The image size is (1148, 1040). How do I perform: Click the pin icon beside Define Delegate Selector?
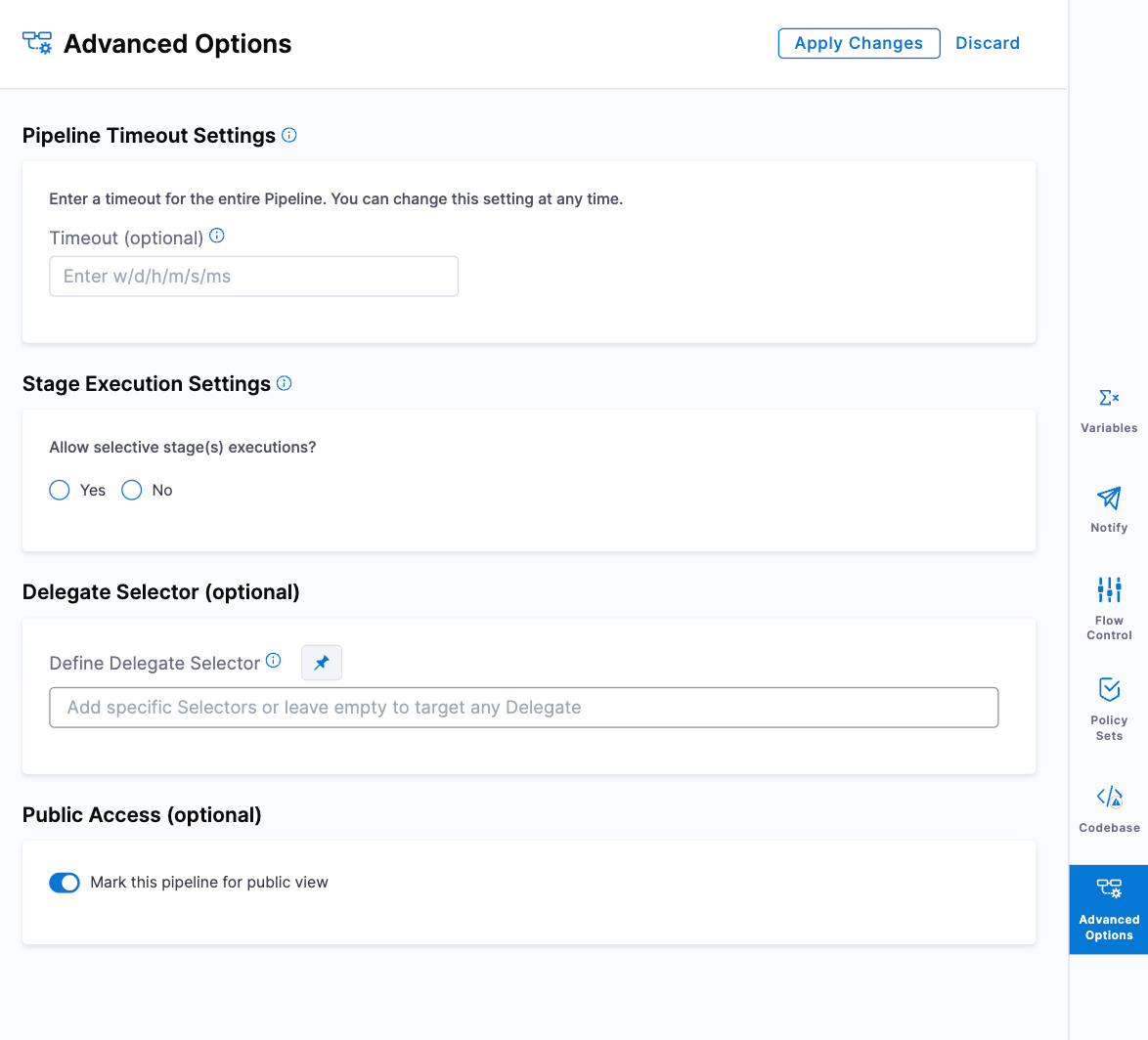(322, 663)
